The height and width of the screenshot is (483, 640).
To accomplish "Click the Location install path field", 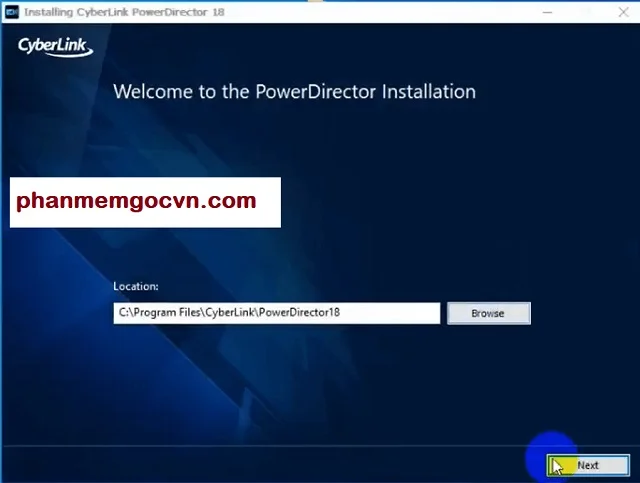I will click(x=277, y=313).
